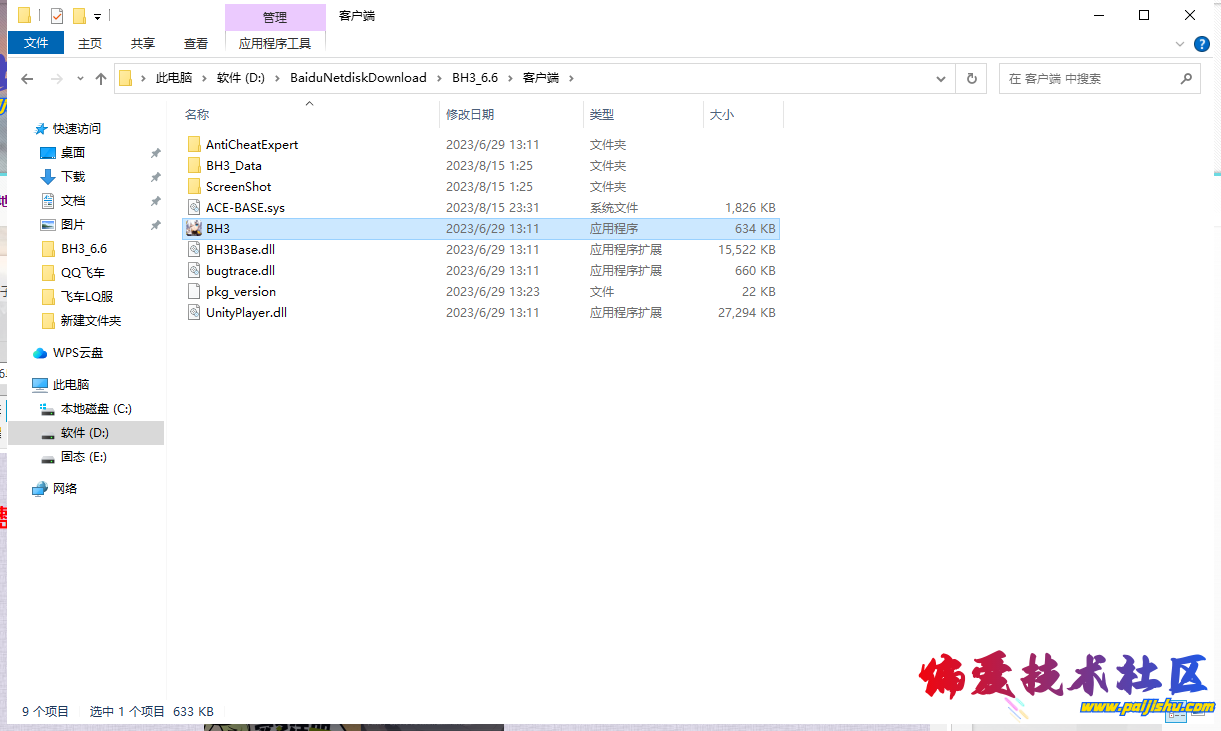The height and width of the screenshot is (731, 1221).
Task: Select the 管理 contextual tab
Action: (x=275, y=17)
